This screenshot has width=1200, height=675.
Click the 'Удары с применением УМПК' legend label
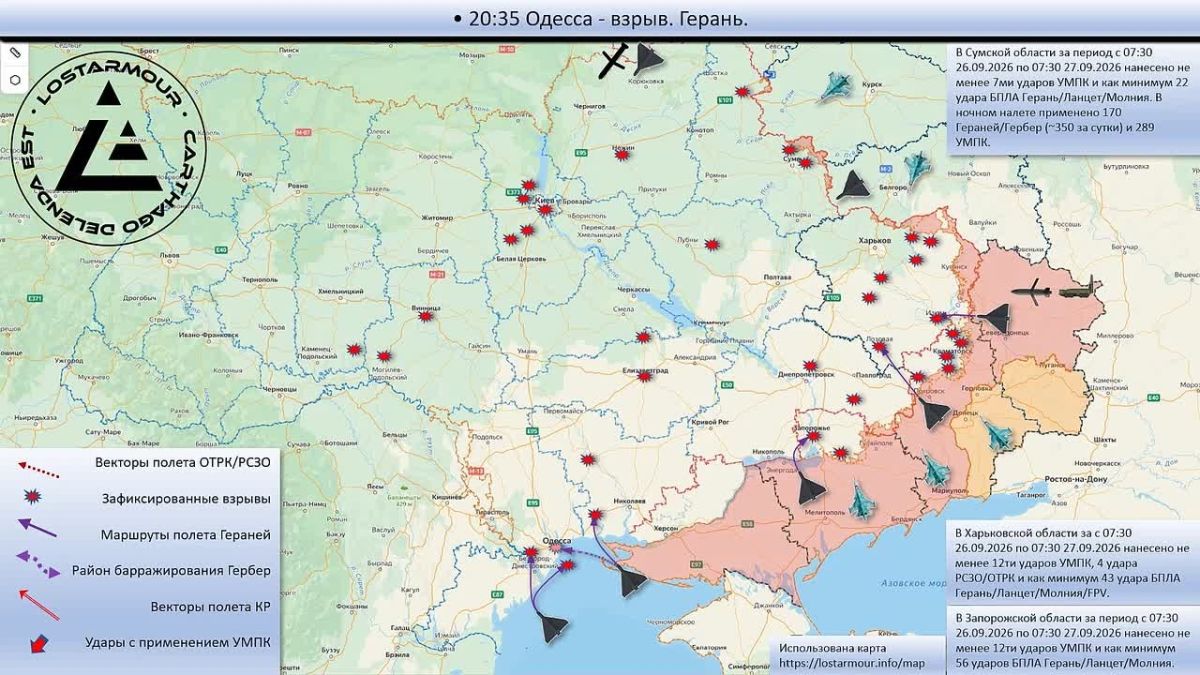(180, 642)
